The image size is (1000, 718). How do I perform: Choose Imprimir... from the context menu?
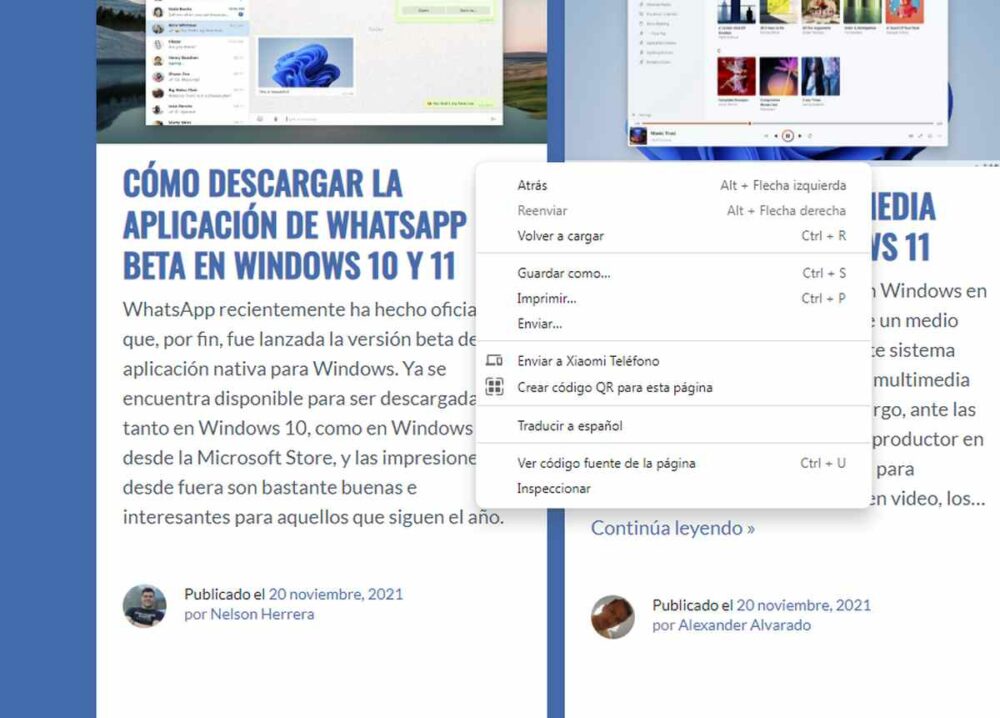click(673, 298)
